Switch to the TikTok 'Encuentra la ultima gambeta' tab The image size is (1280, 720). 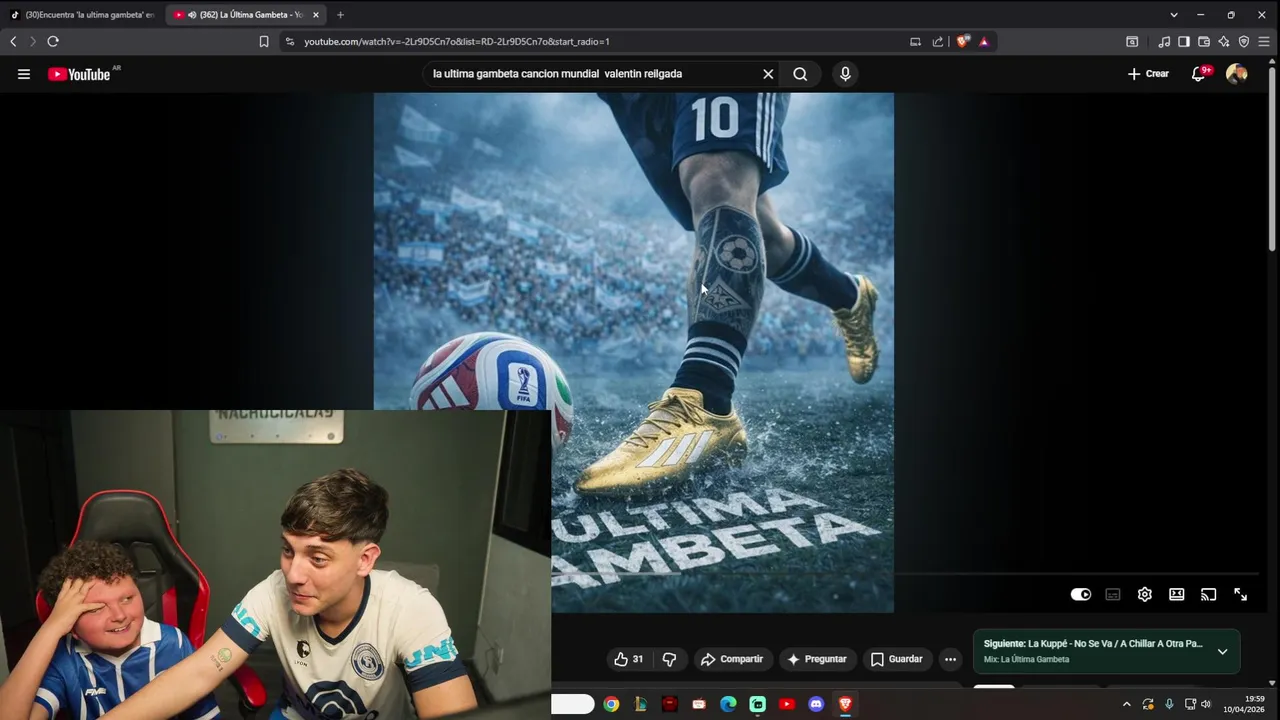(82, 15)
